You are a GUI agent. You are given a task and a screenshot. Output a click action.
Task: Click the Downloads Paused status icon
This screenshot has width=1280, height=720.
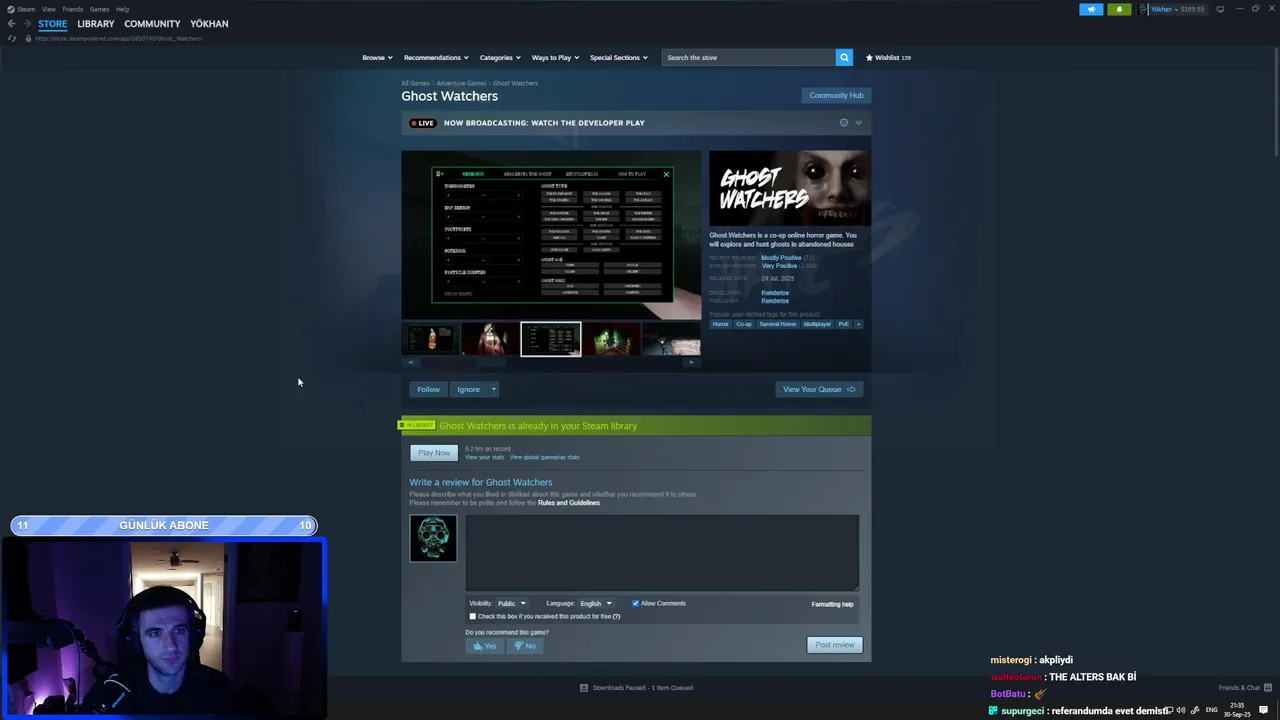click(584, 687)
